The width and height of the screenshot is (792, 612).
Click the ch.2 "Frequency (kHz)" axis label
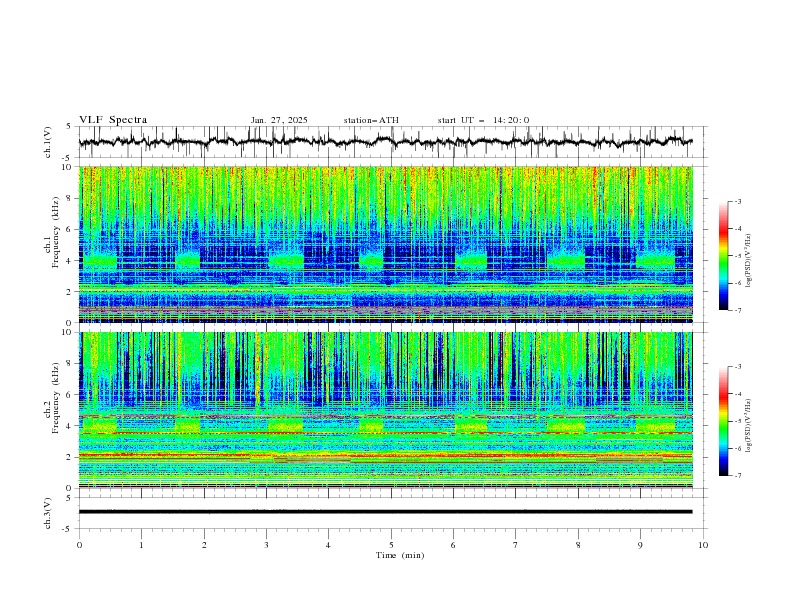pos(56,397)
